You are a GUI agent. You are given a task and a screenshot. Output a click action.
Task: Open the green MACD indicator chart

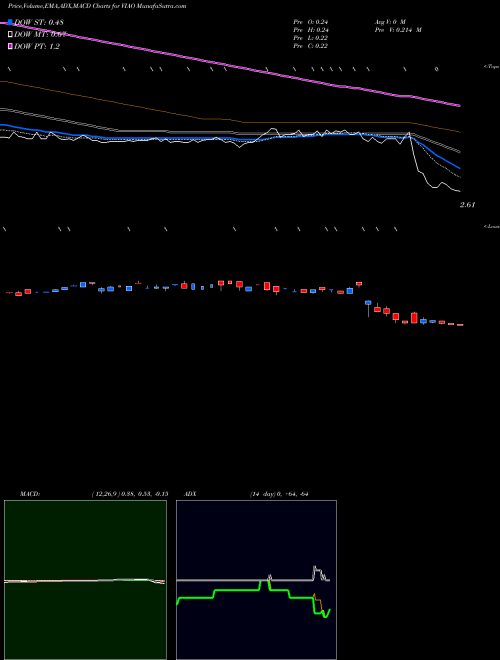(x=85, y=580)
